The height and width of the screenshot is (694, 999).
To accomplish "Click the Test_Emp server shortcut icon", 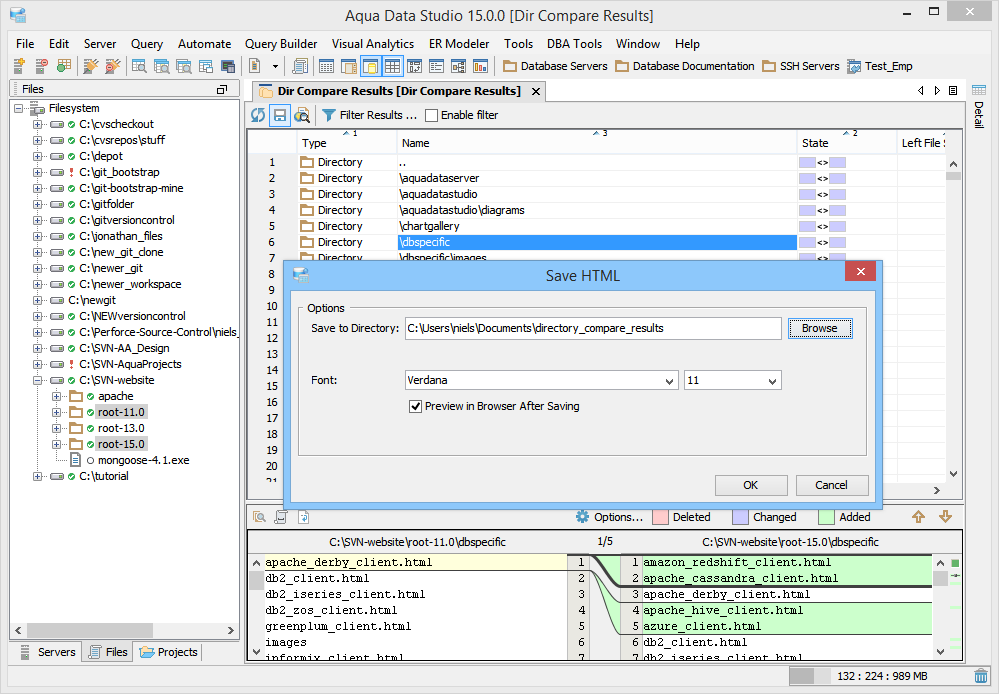I will (855, 66).
